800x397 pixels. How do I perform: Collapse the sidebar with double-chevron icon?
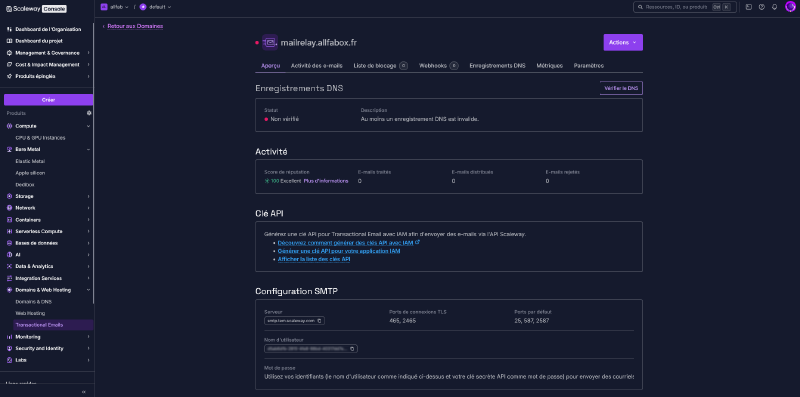pos(84,391)
